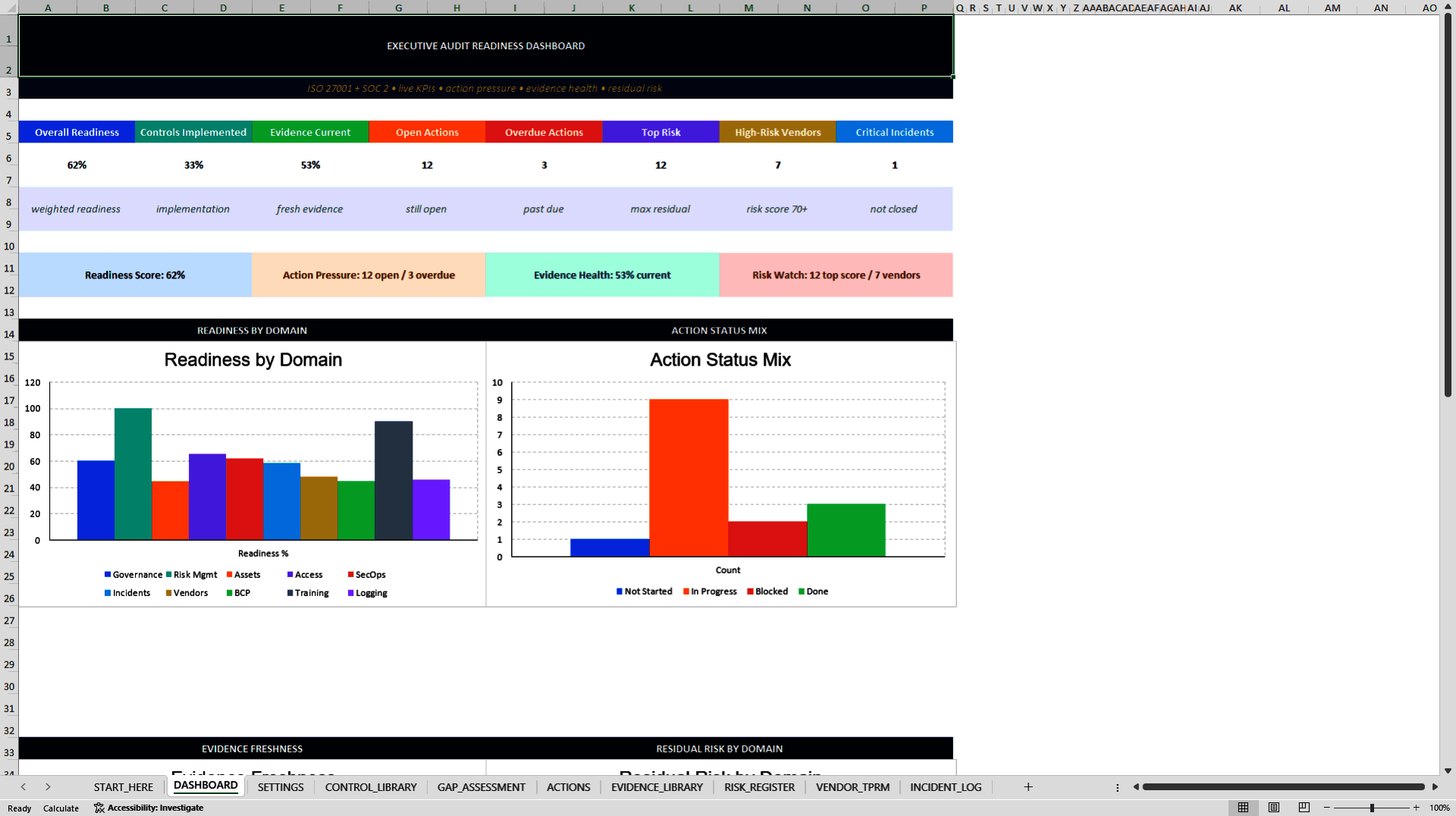Select the Controls Implemented header cell
Viewport: 1456px width, 816px height.
[193, 132]
